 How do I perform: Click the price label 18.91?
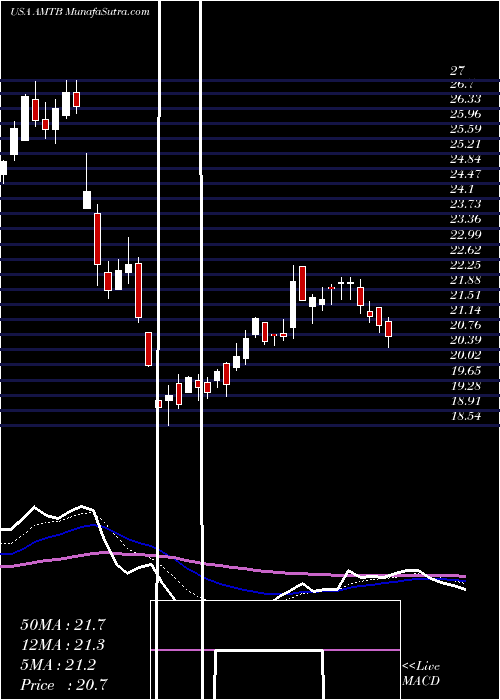(467, 401)
